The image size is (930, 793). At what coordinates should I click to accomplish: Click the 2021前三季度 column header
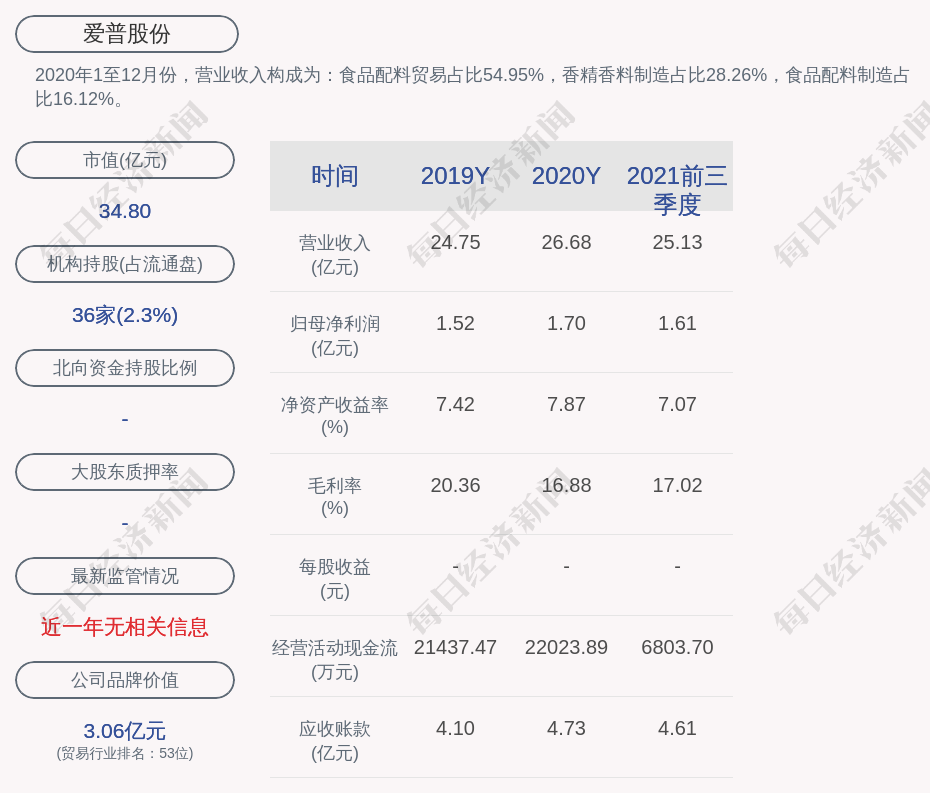pos(677,190)
